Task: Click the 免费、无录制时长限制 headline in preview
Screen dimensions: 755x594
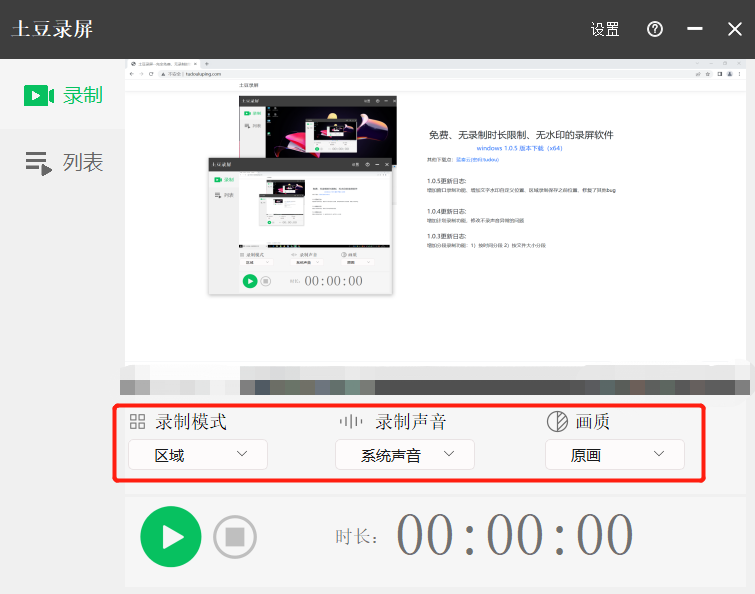Action: [x=521, y=135]
